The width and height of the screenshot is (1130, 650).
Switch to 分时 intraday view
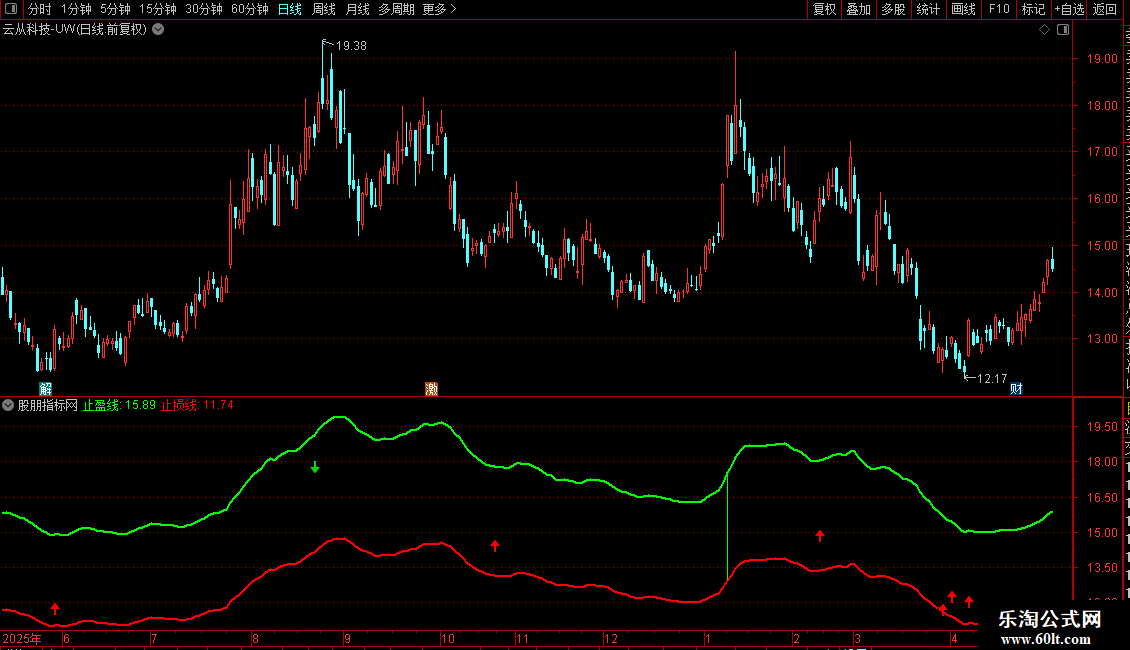40,9
